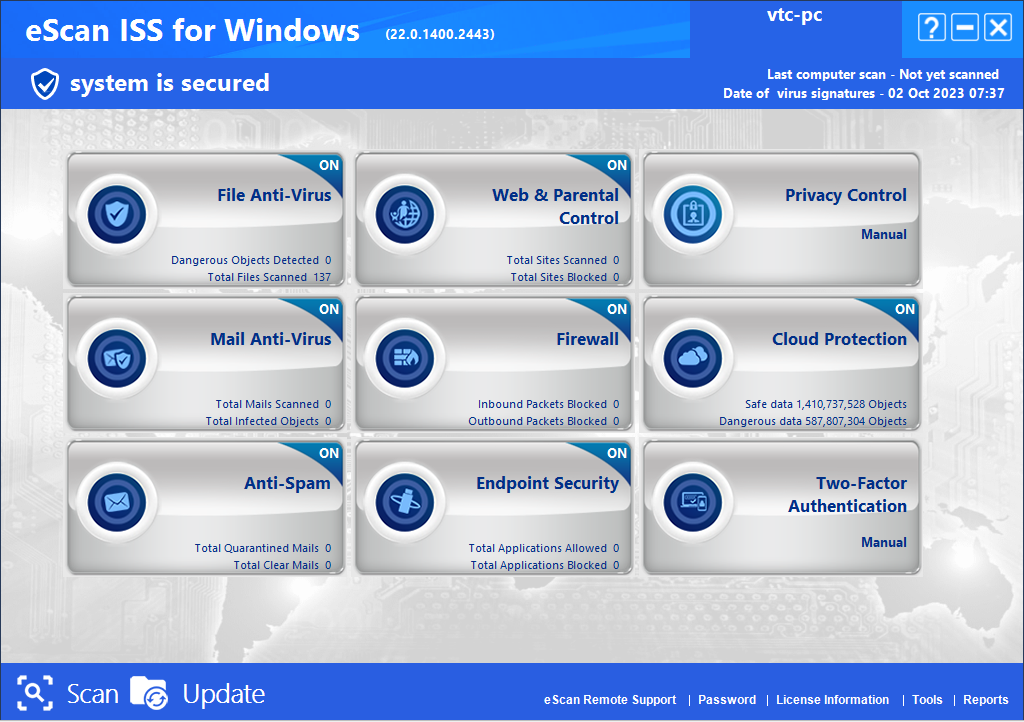The width and height of the screenshot is (1024, 722).
Task: Click the Privacy Control badge icon
Action: (693, 213)
